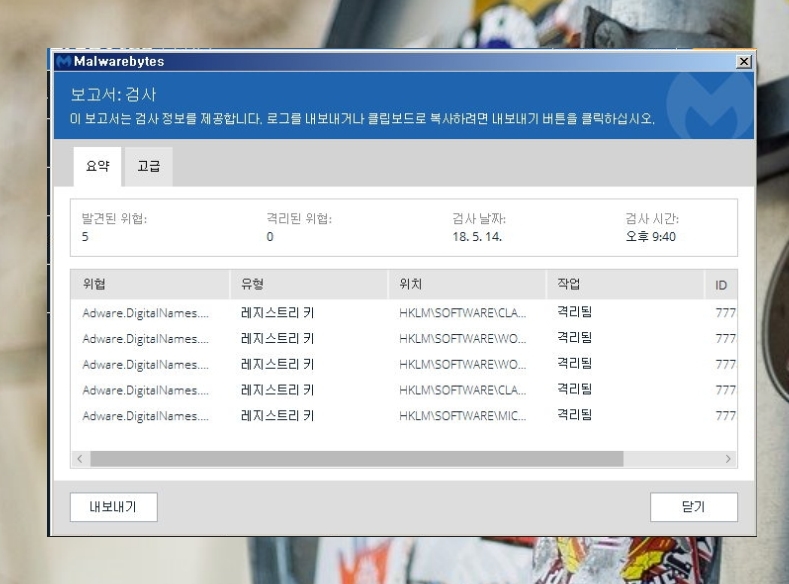Sort by the 위협 column header

pyautogui.click(x=150, y=284)
